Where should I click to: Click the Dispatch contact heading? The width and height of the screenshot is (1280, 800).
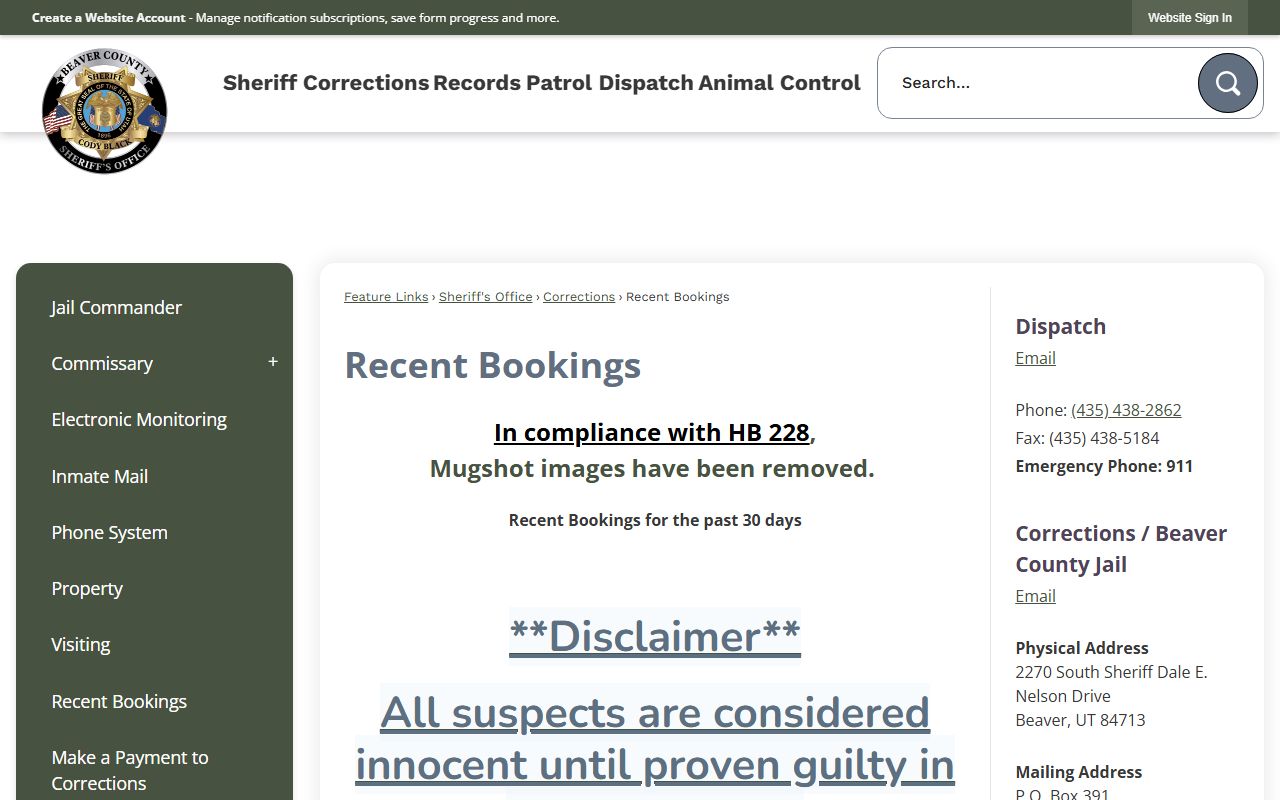point(1060,326)
